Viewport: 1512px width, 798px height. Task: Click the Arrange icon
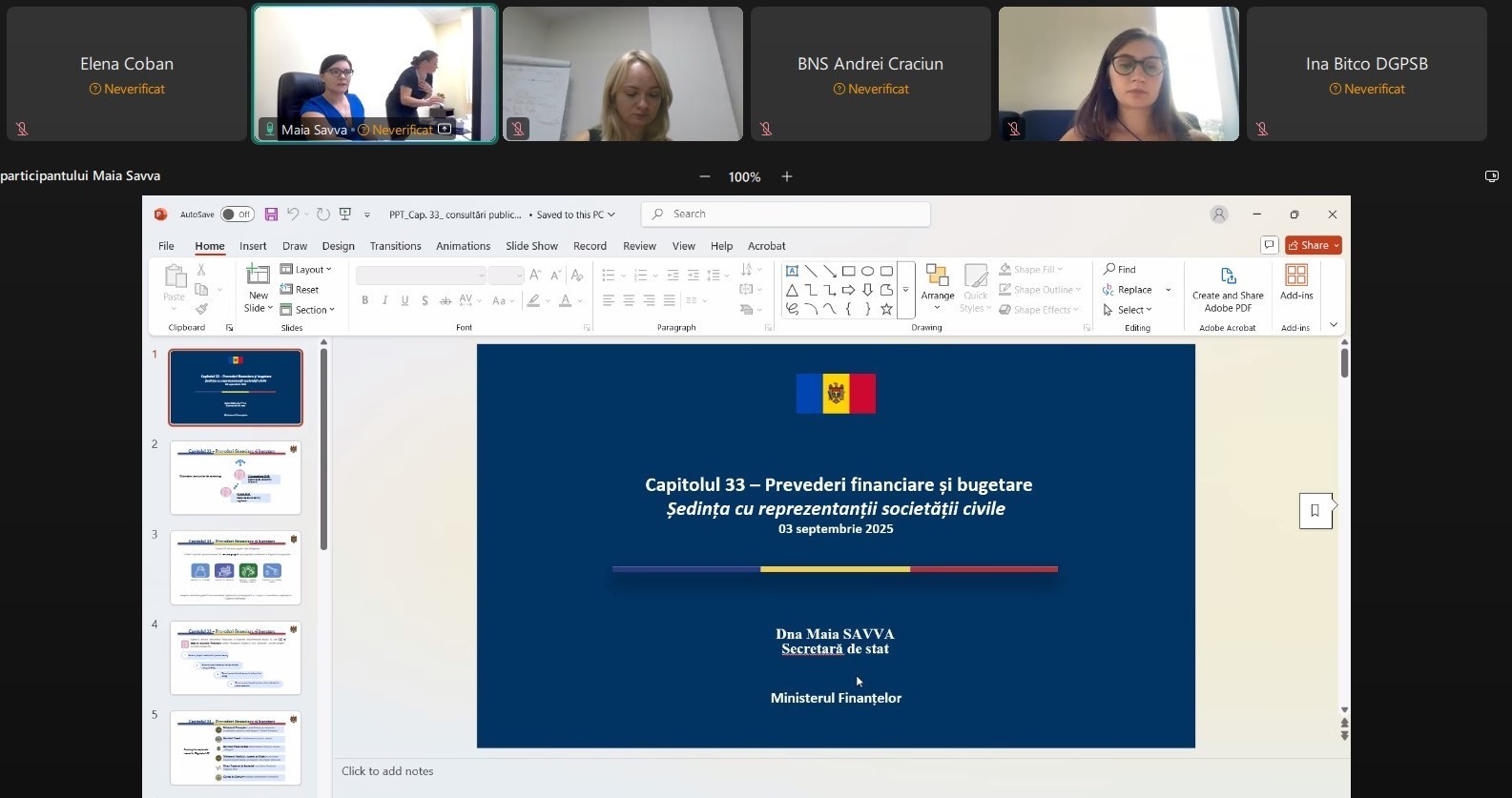pos(937,282)
